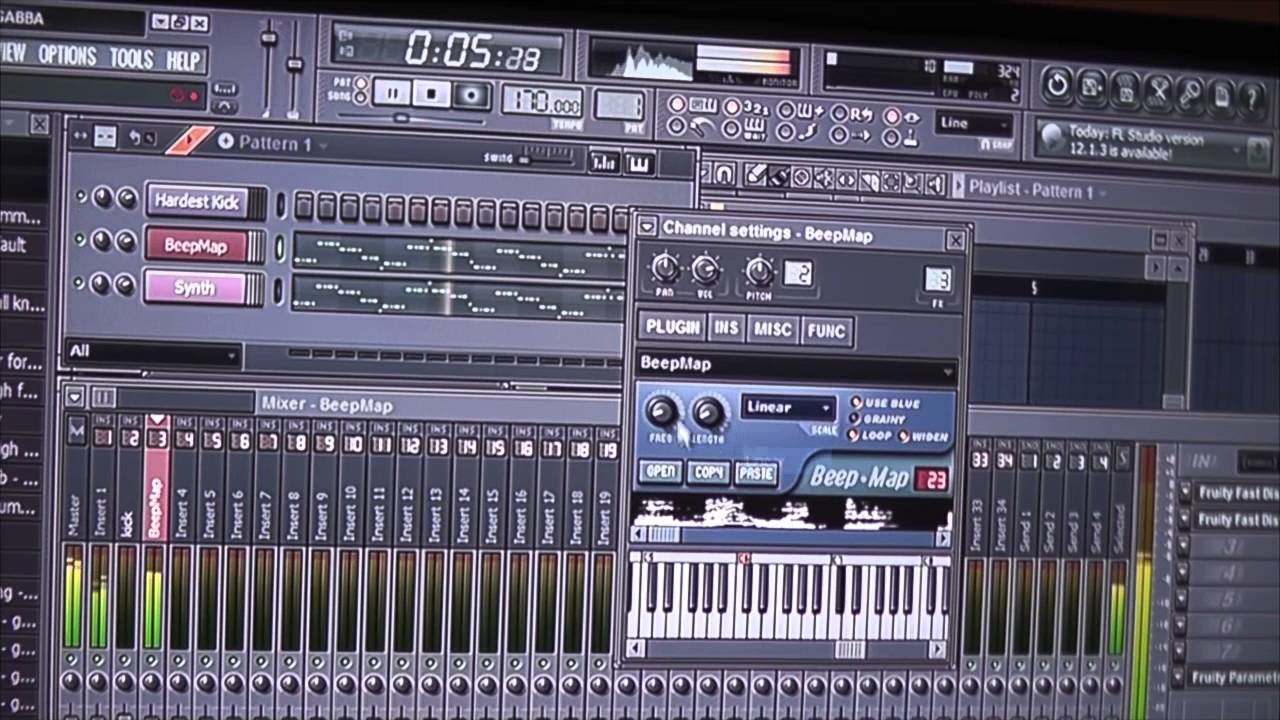Select the pencil draw tool in playlist toolbar

[x=755, y=176]
